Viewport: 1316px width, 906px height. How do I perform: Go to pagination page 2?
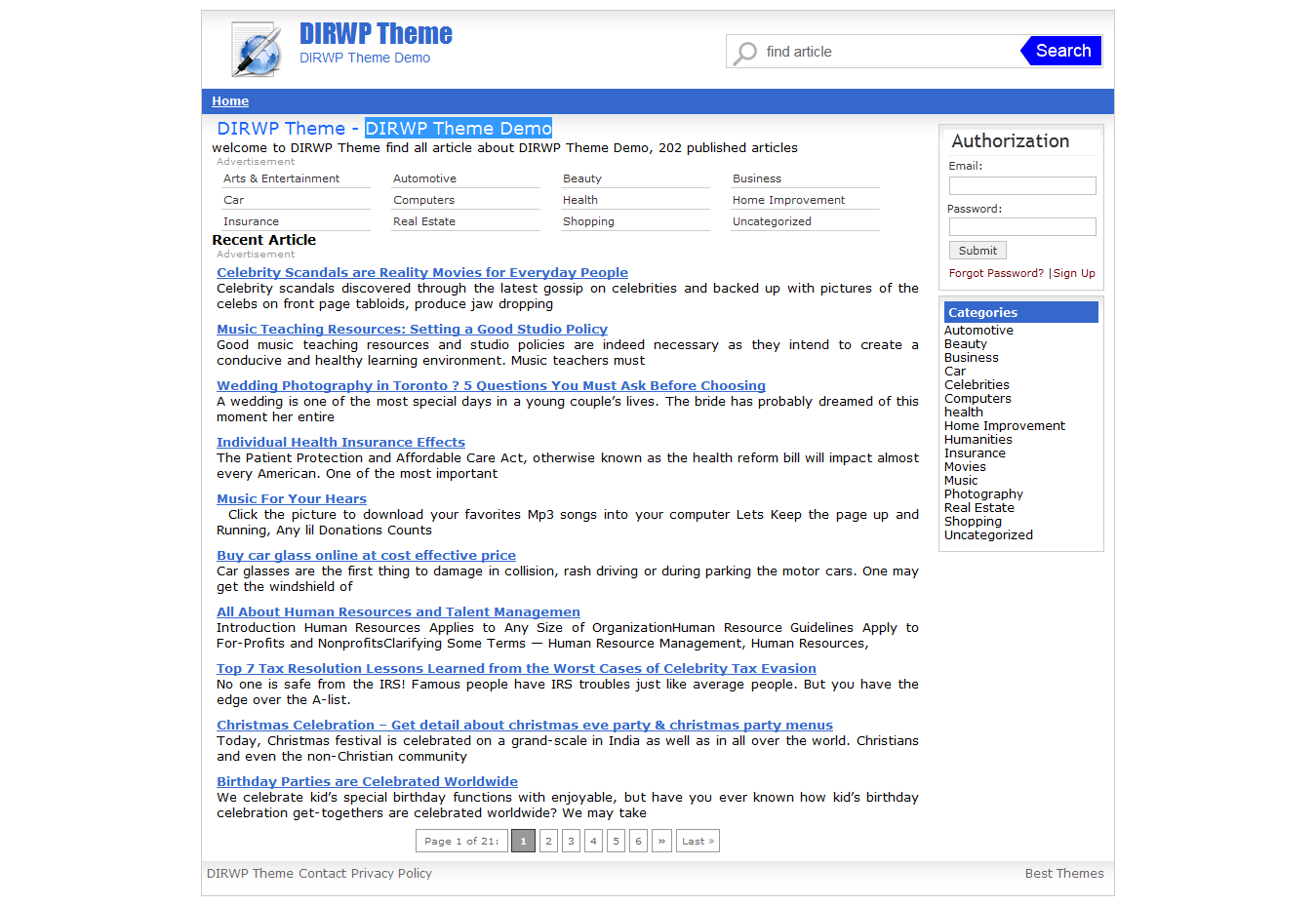point(548,841)
